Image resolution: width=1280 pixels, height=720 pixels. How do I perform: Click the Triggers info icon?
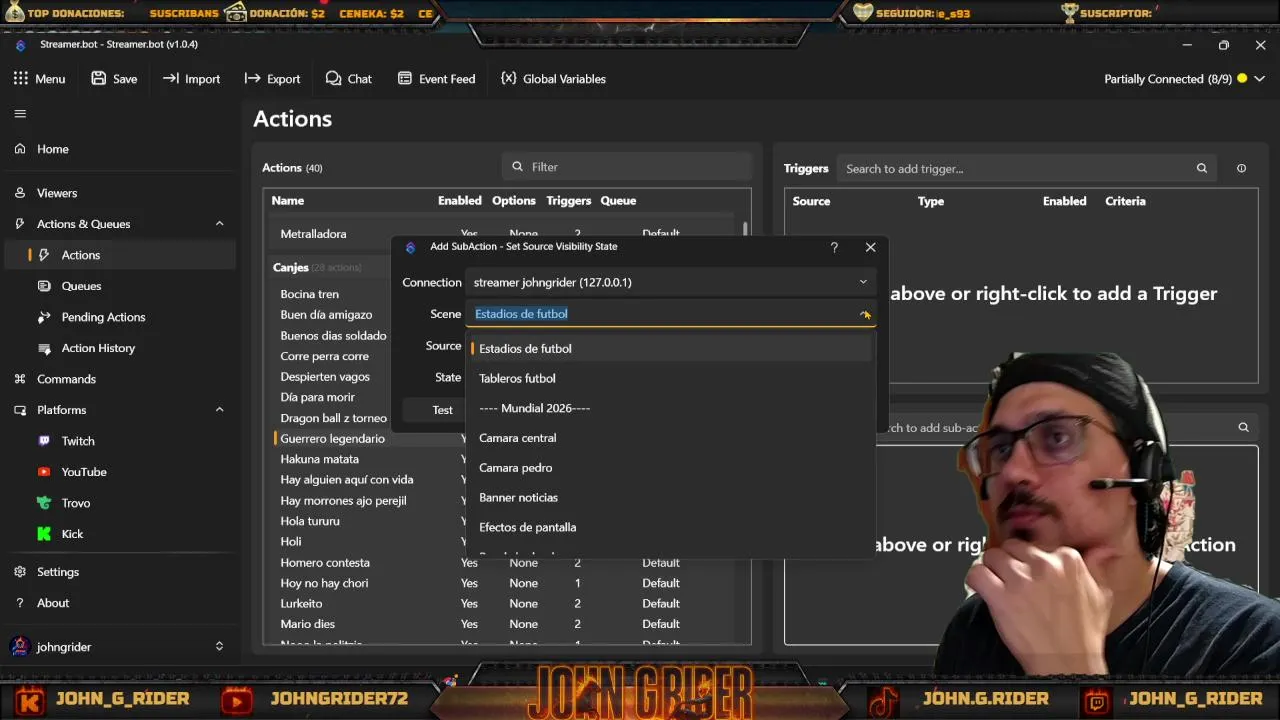coord(1241,169)
